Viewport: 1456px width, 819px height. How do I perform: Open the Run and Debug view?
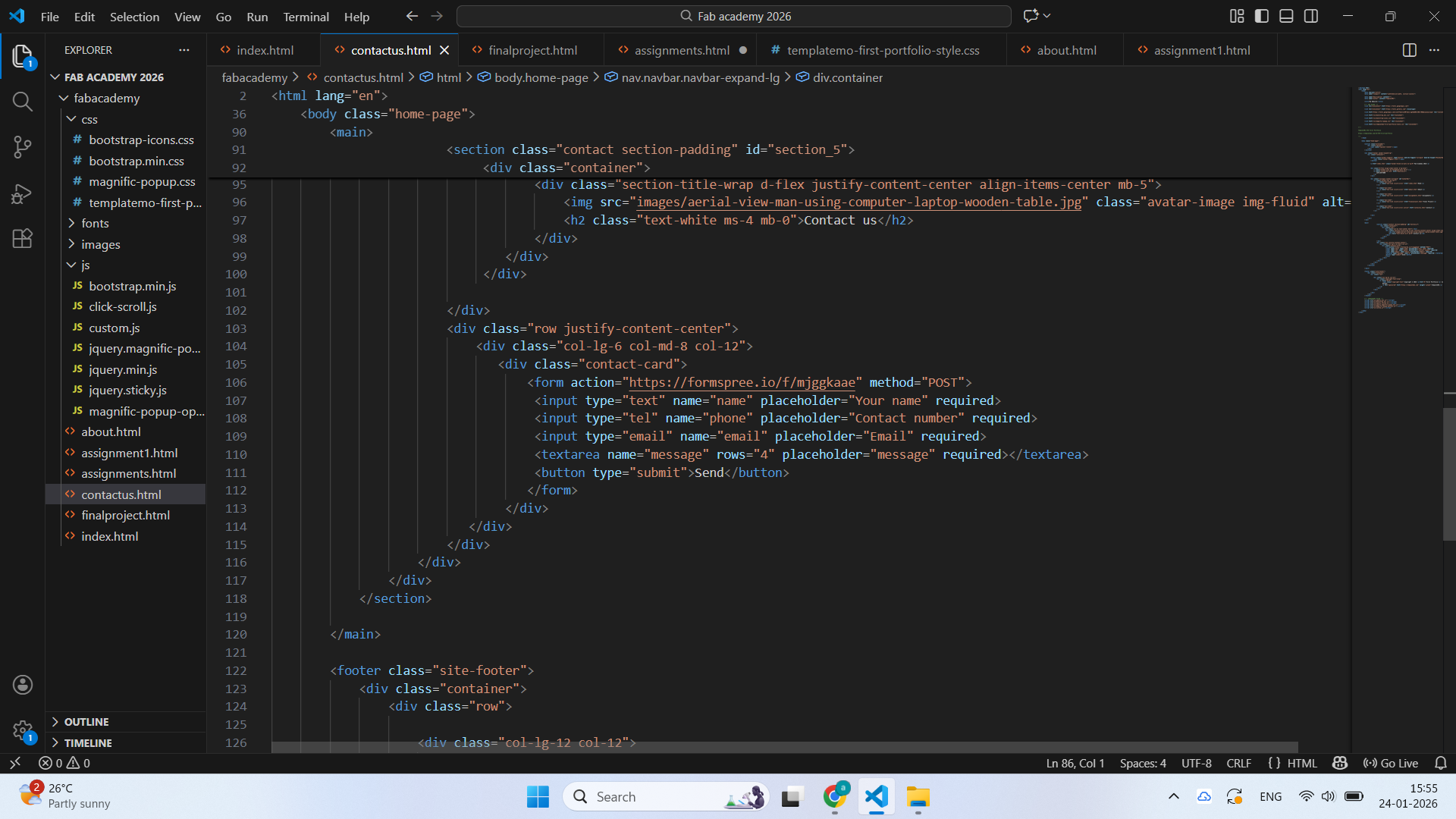click(x=23, y=193)
